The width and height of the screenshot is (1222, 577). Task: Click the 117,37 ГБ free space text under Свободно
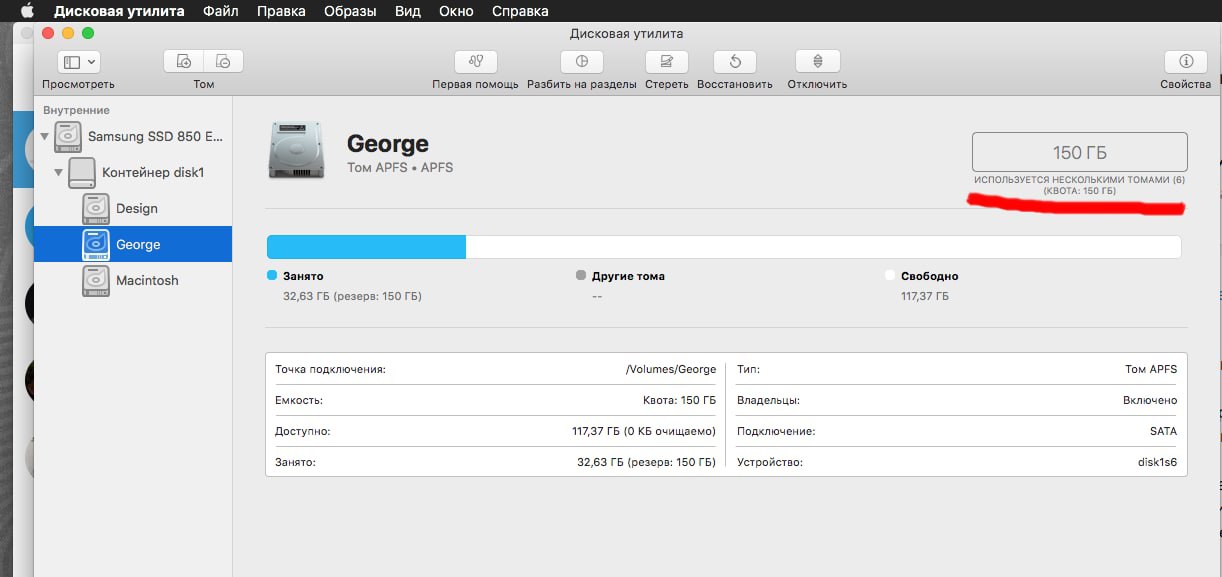[x=924, y=296]
